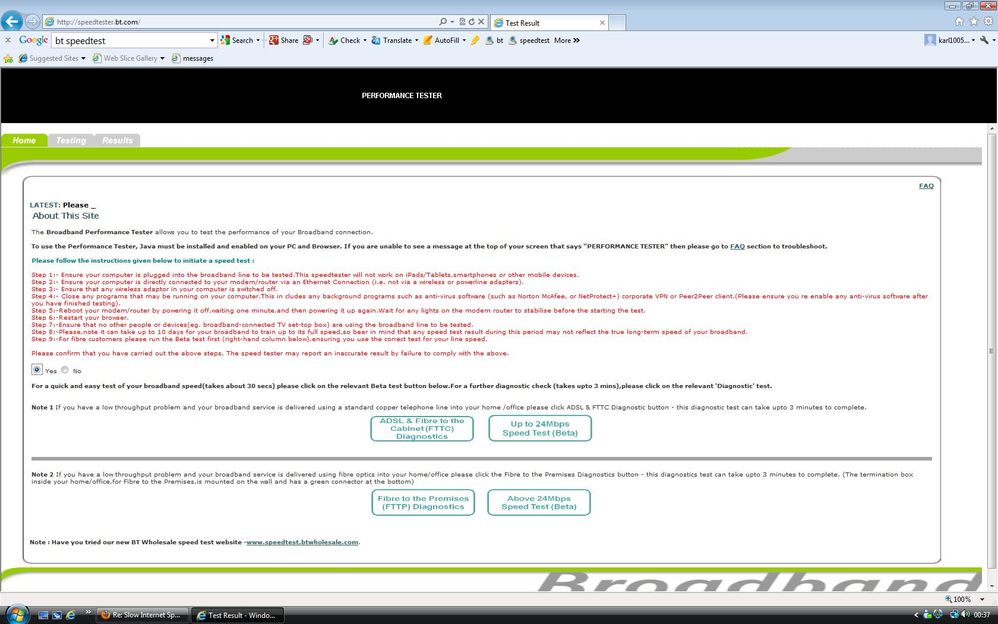Viewport: 998px width, 624px height.
Task: Click Up to 24Mbps Speed Test (Beta) button
Action: coord(540,429)
